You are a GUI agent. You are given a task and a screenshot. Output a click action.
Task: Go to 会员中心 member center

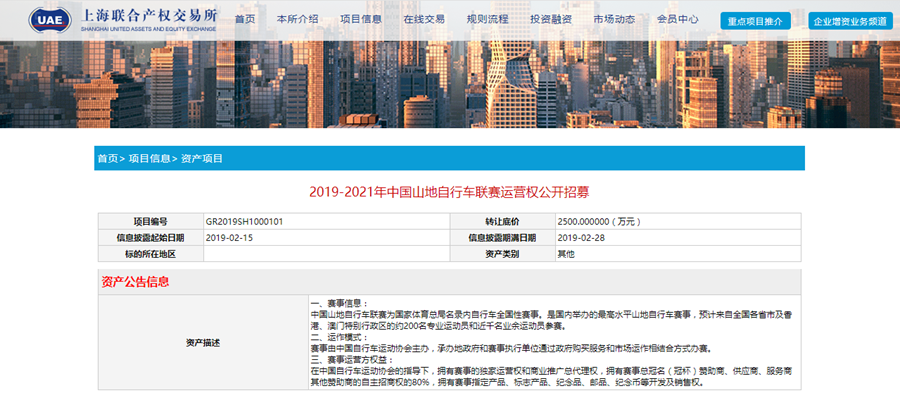[x=678, y=19]
